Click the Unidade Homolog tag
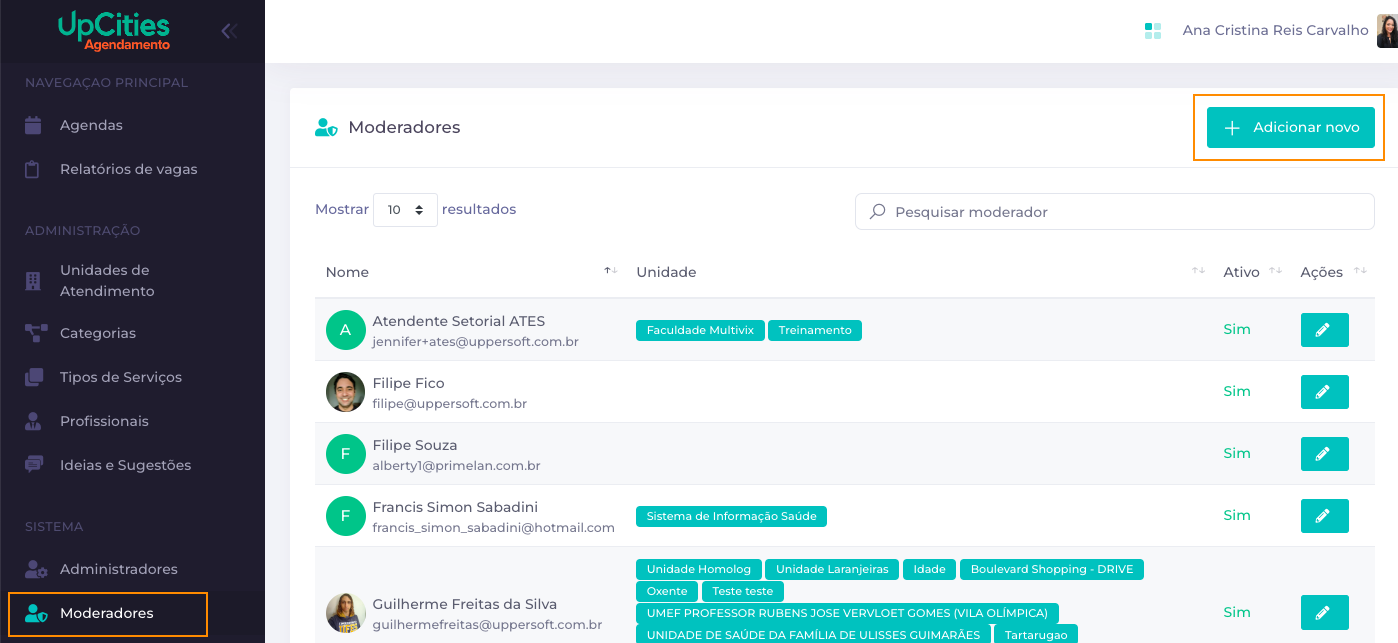This screenshot has width=1398, height=643. click(x=699, y=569)
